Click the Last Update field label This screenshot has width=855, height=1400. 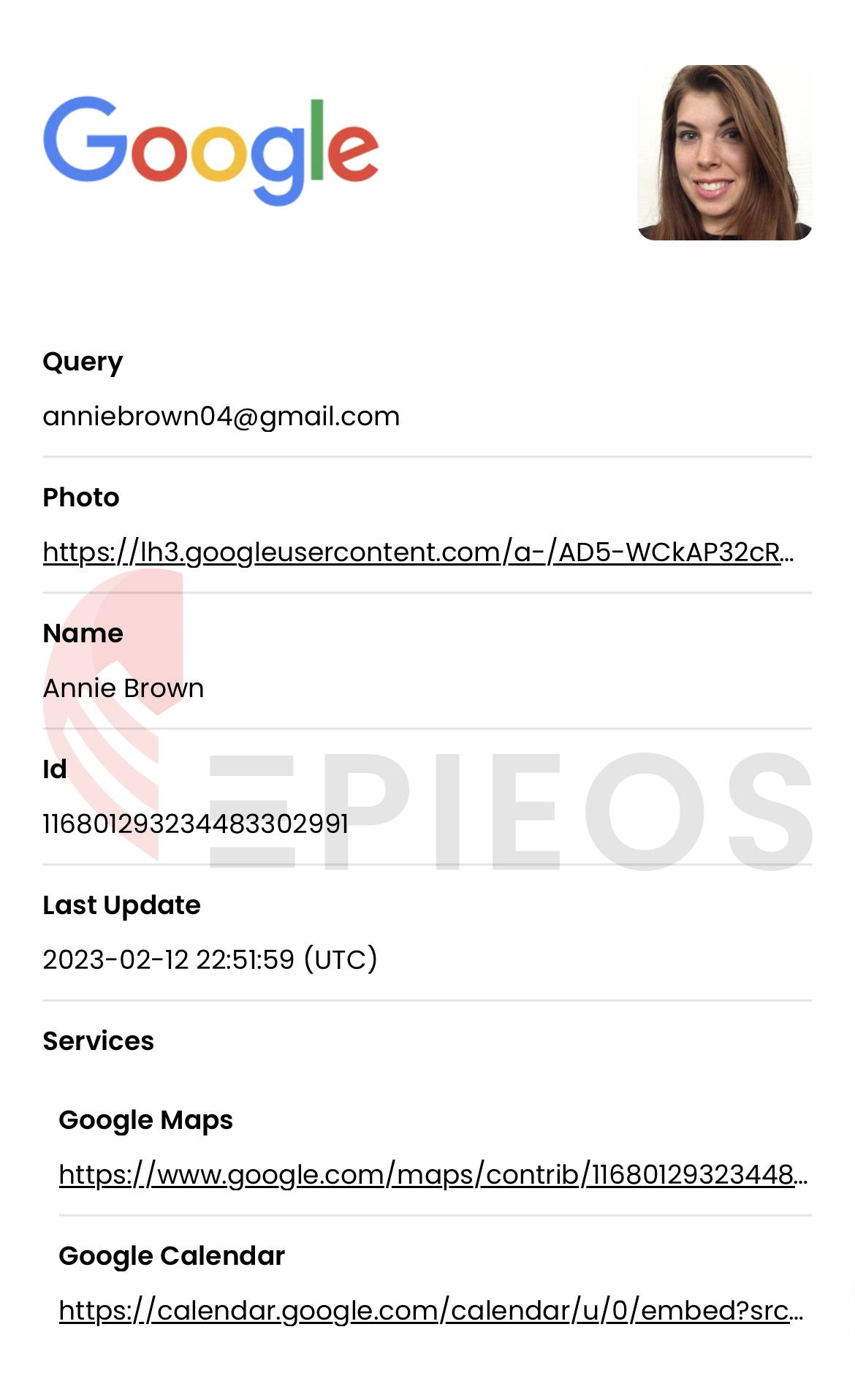pos(122,905)
